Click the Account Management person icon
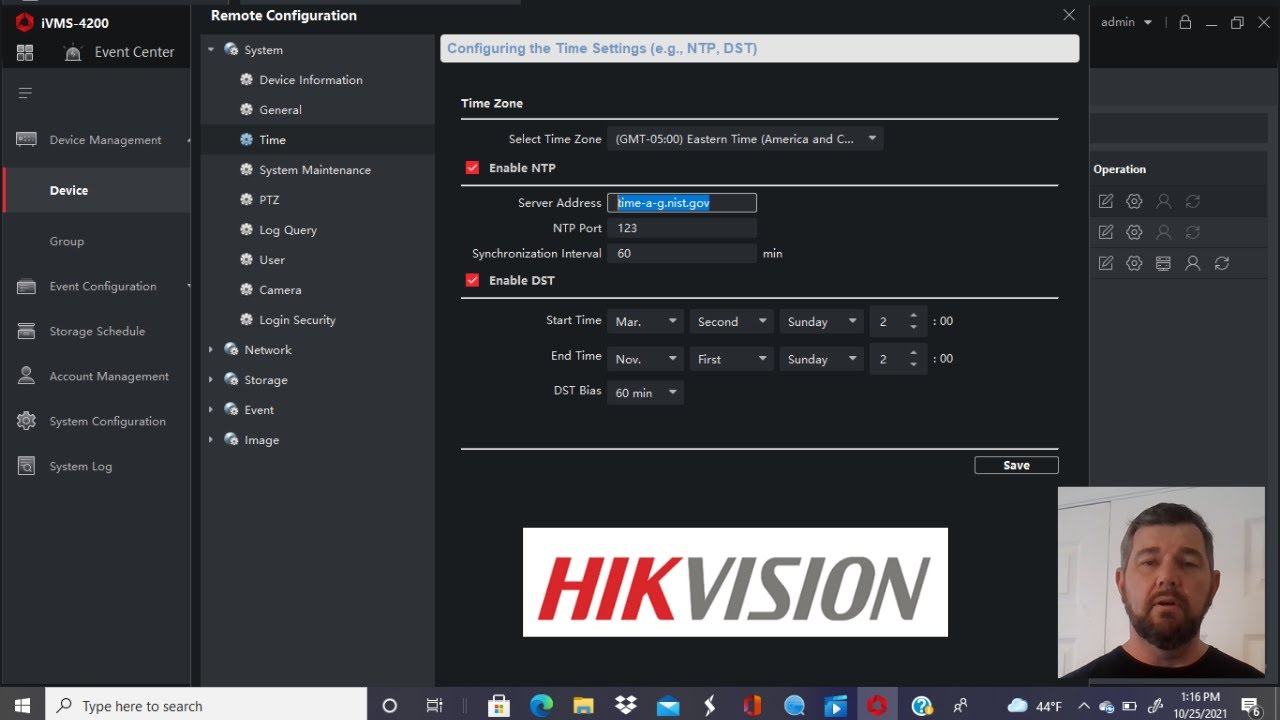This screenshot has height=720, width=1280. point(26,376)
